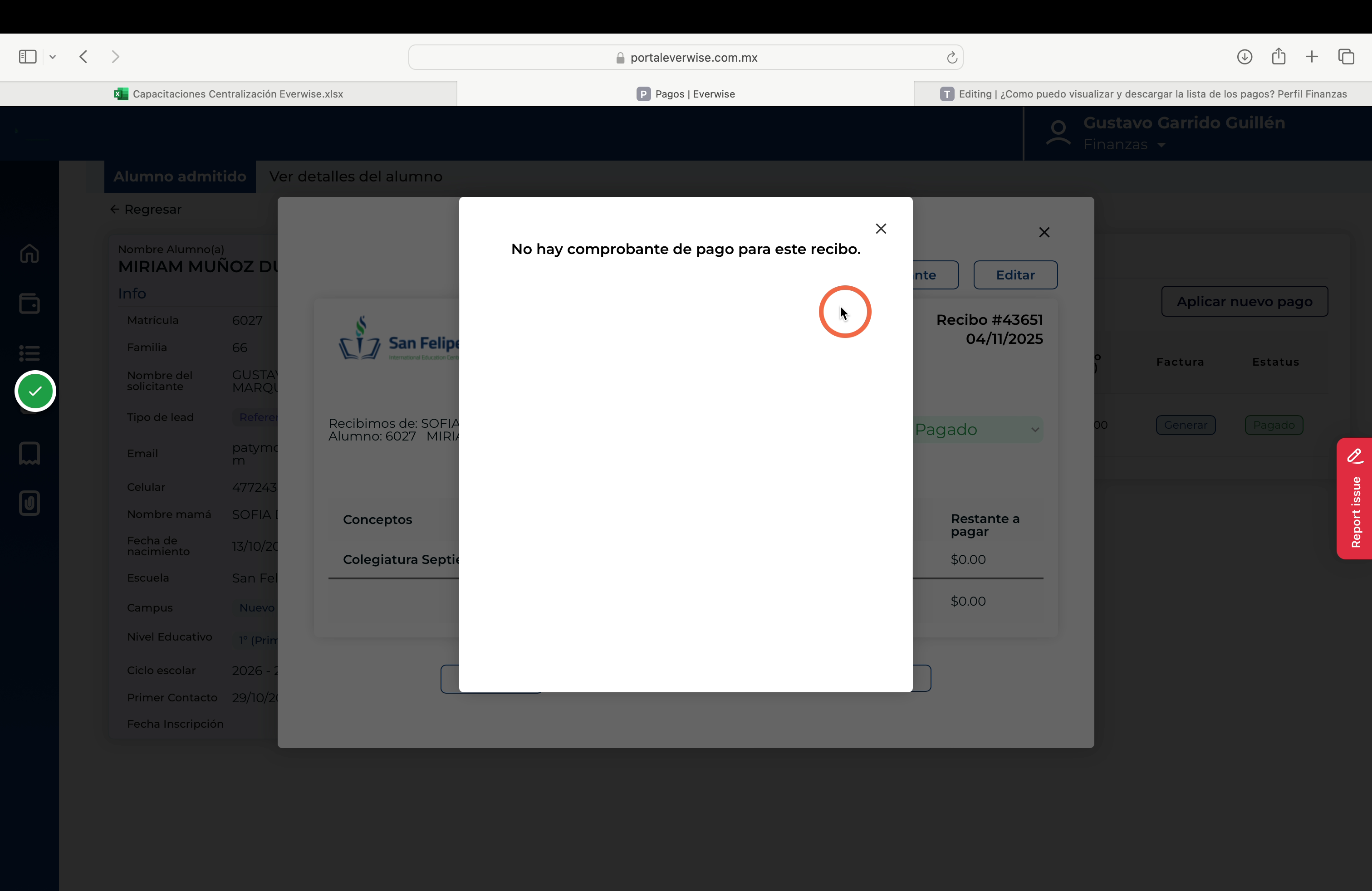1372x891 pixels.
Task: Click the Regresar back link
Action: pos(146,209)
